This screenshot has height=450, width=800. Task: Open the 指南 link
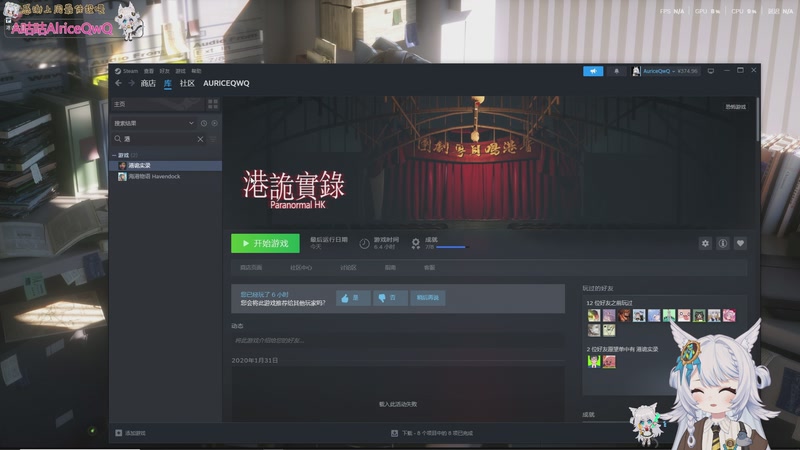coord(390,267)
